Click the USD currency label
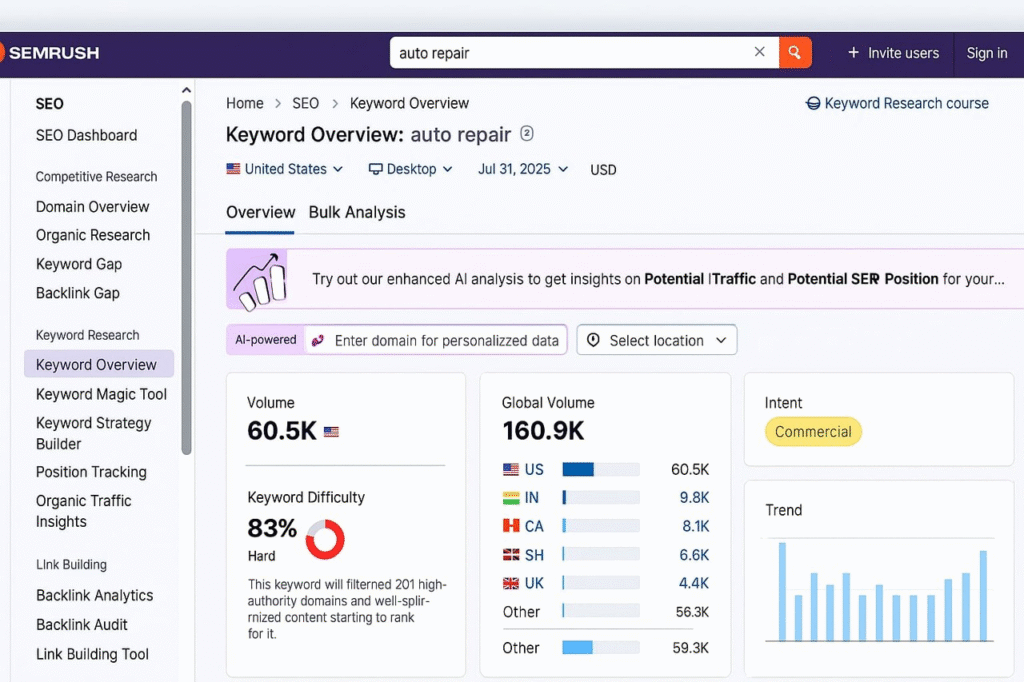The image size is (1024, 682). (x=603, y=170)
